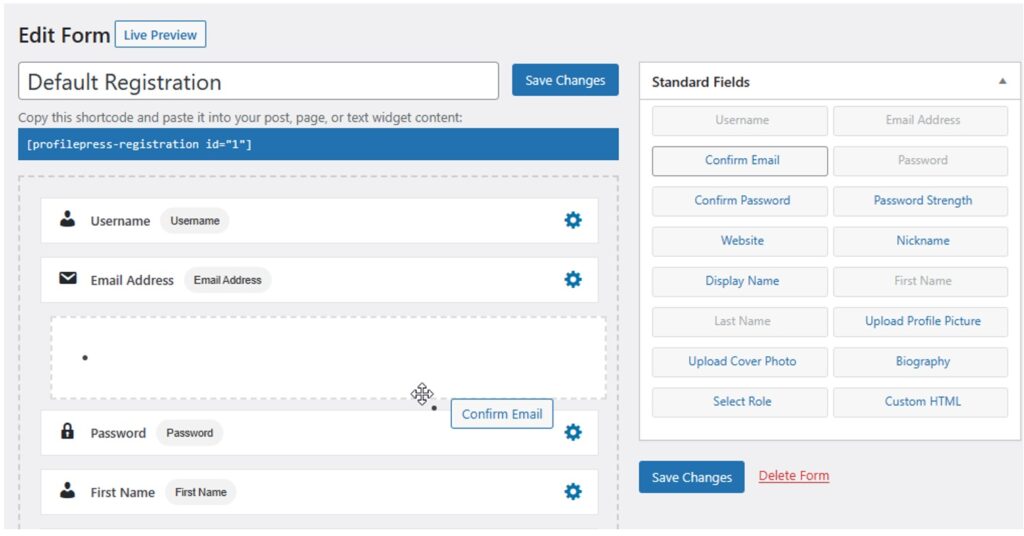
Task: Click the disabled First Name field button
Action: click(x=921, y=281)
